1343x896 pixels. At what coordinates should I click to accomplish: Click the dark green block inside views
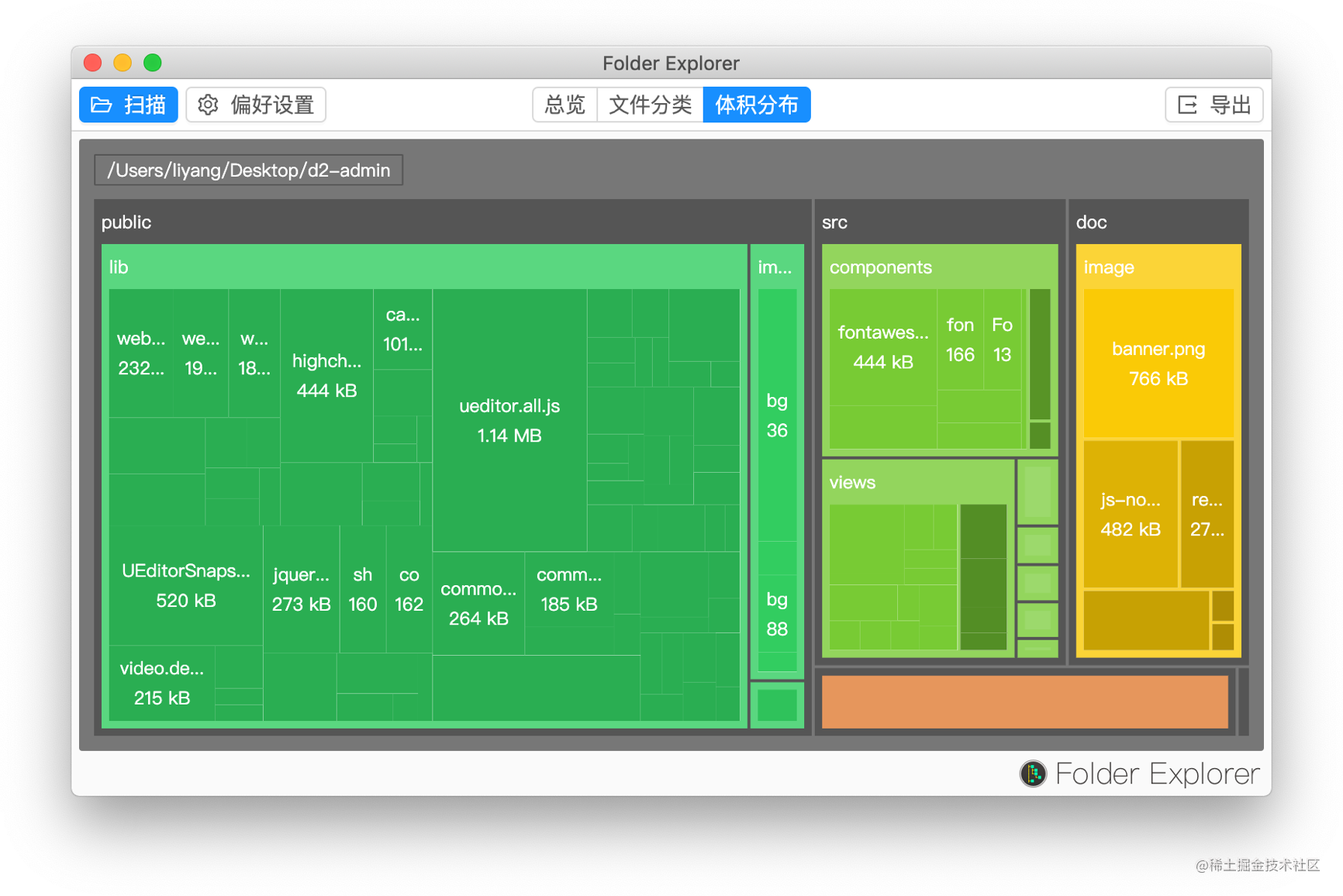[x=983, y=577]
